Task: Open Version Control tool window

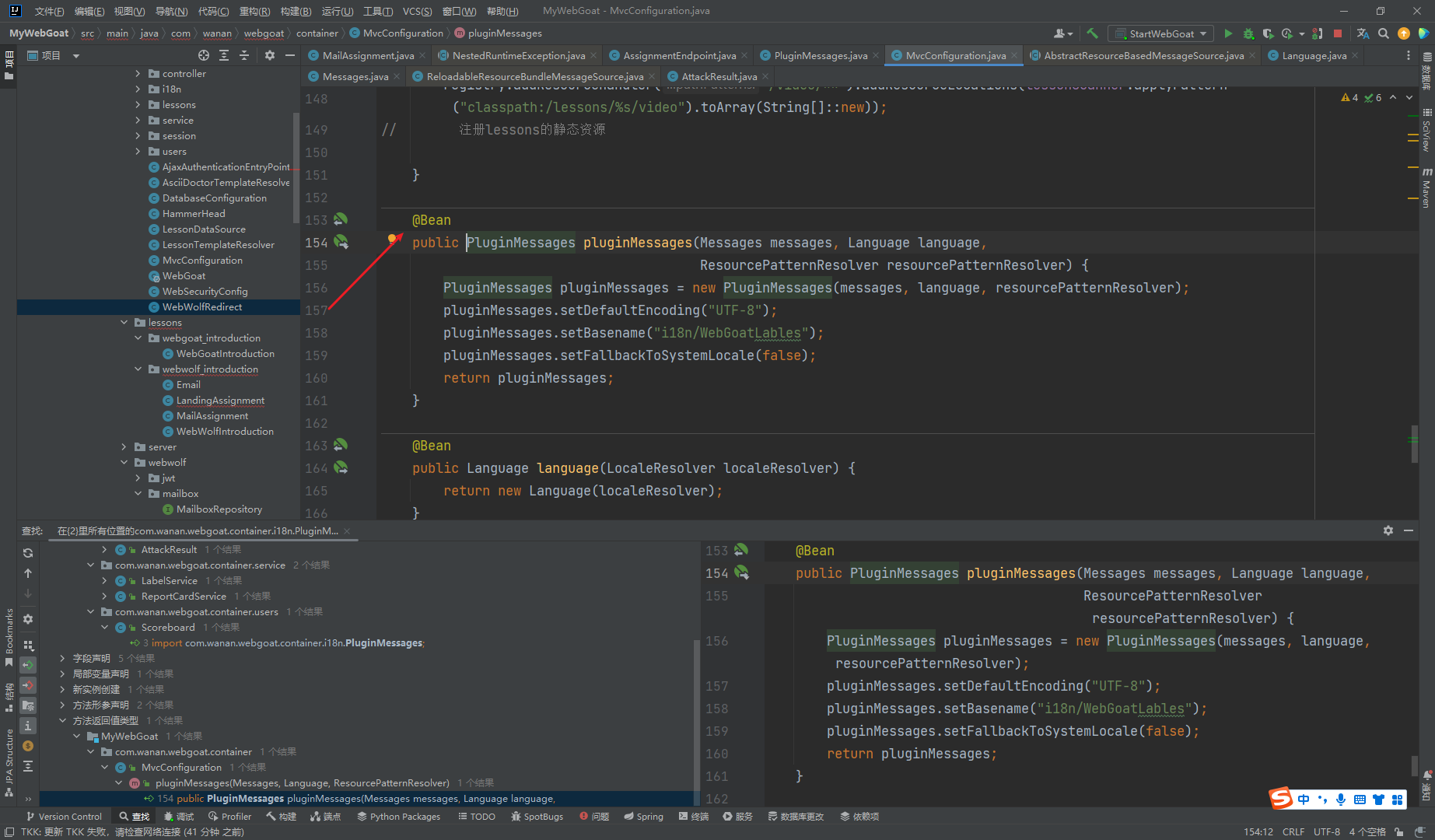Action: coord(64,817)
